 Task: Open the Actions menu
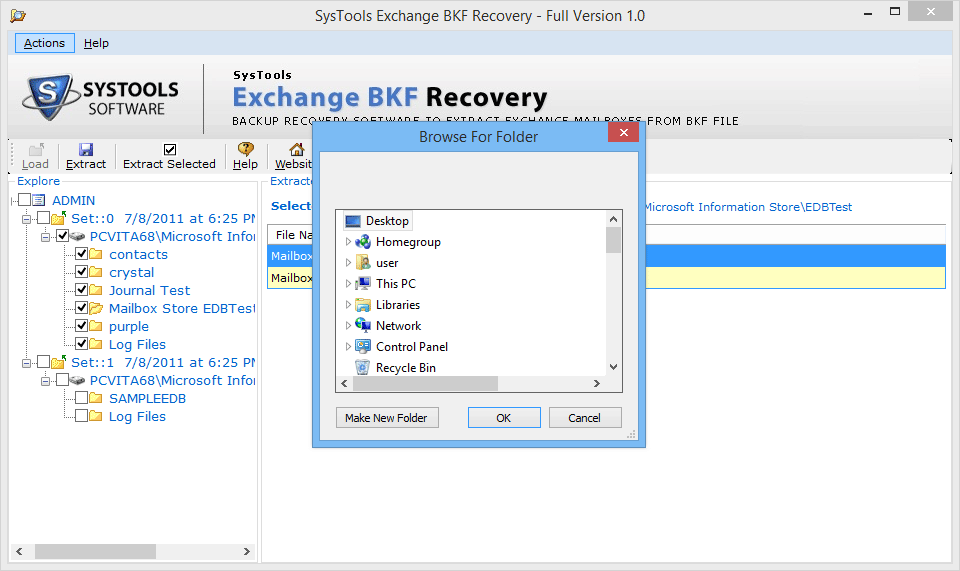click(44, 43)
